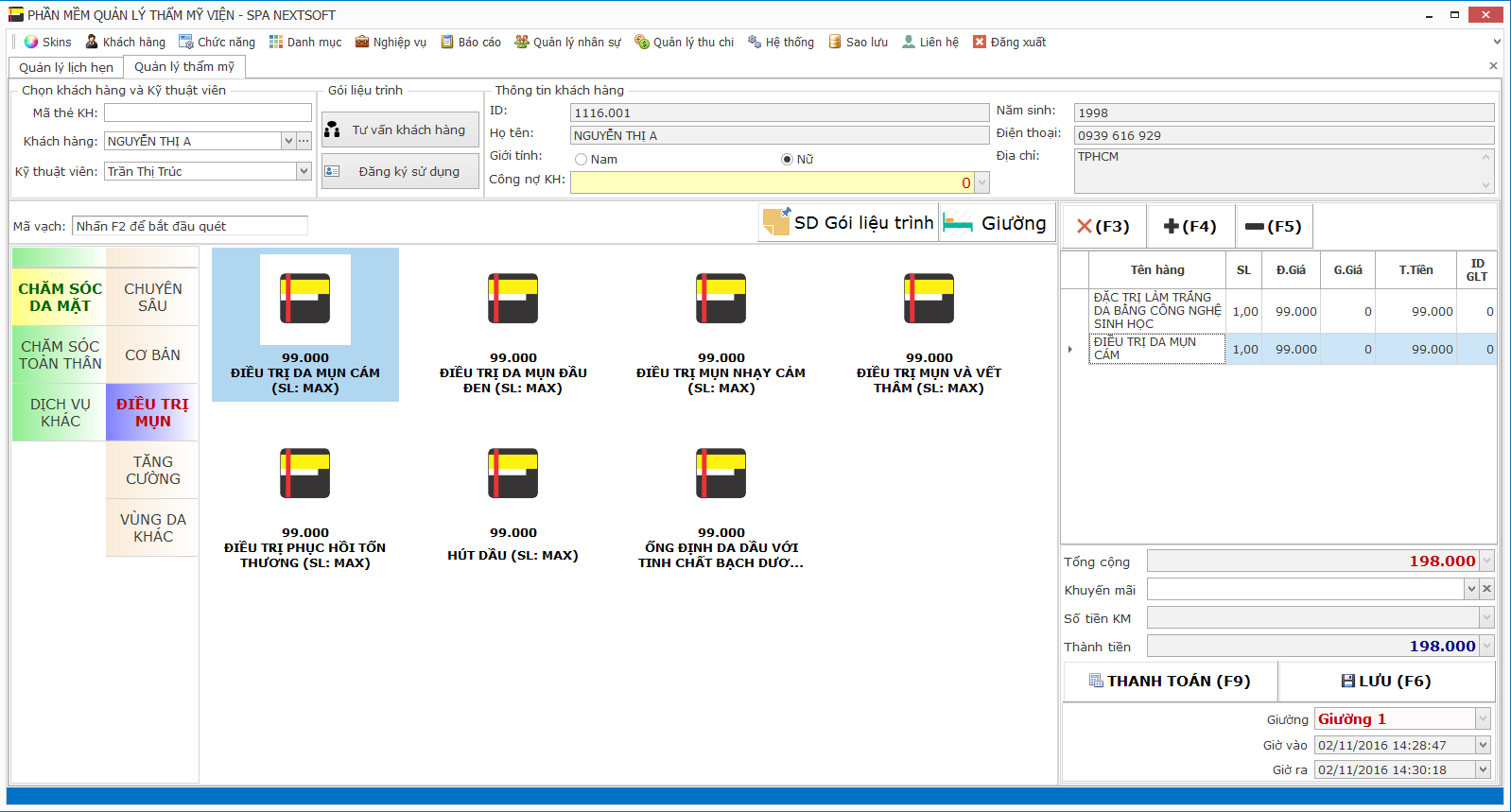Clear the Khuyến mãi selection with X
Screen dimensions: 1511x812
1486,589
